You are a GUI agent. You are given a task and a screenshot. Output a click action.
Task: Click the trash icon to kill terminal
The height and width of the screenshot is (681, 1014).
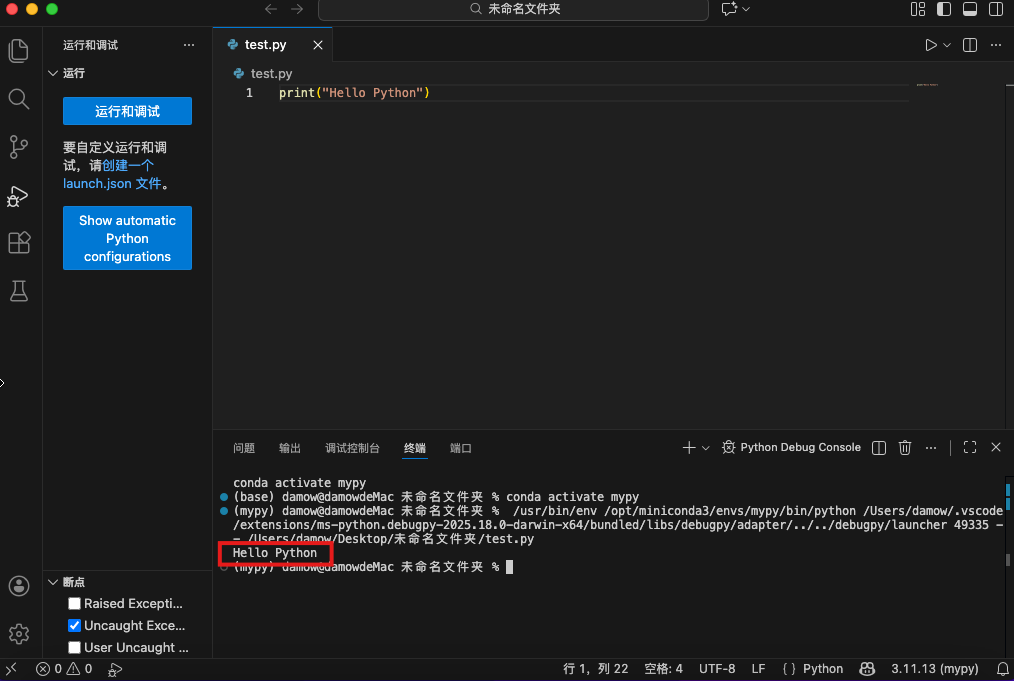pyautogui.click(x=905, y=448)
